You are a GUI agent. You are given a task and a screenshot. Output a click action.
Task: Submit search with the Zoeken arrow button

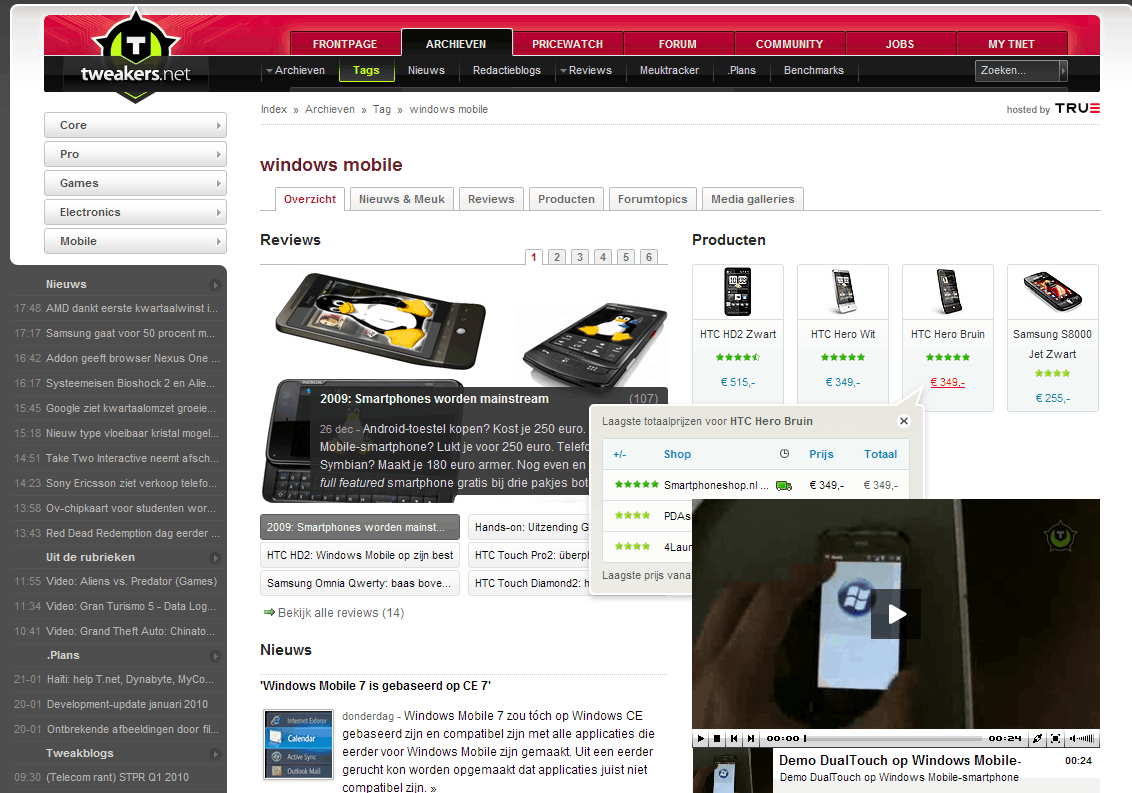click(1063, 70)
